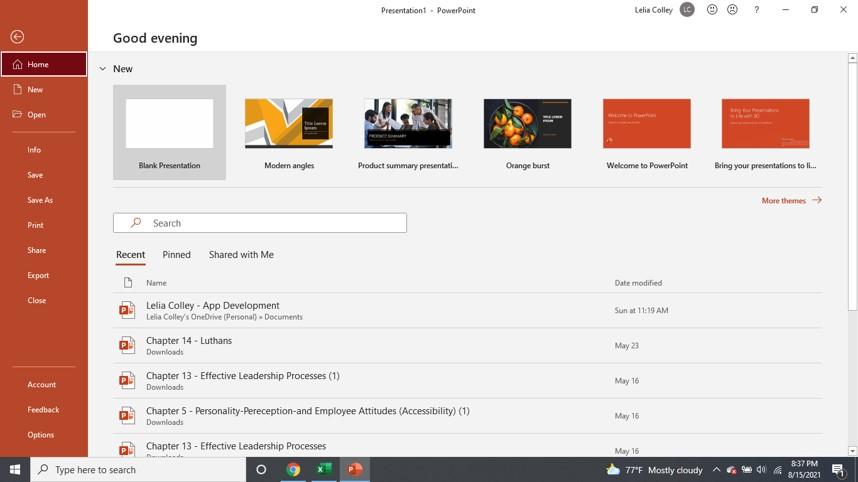Click the PowerPoint file icon for Lelia Colley - App Development
This screenshot has width=858, height=482.
[x=127, y=310]
